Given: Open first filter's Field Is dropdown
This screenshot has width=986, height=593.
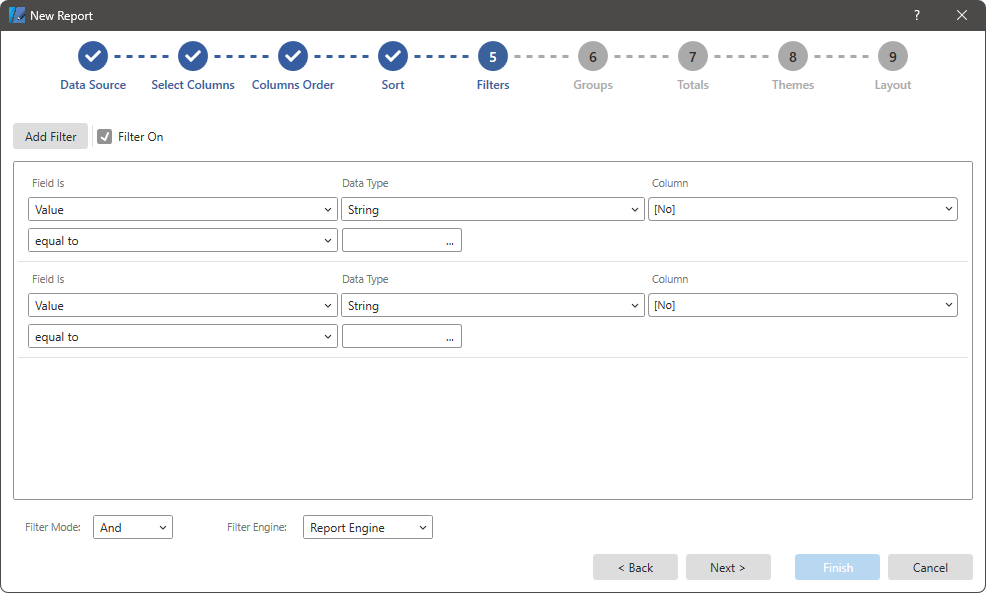Looking at the screenshot, I should 183,210.
